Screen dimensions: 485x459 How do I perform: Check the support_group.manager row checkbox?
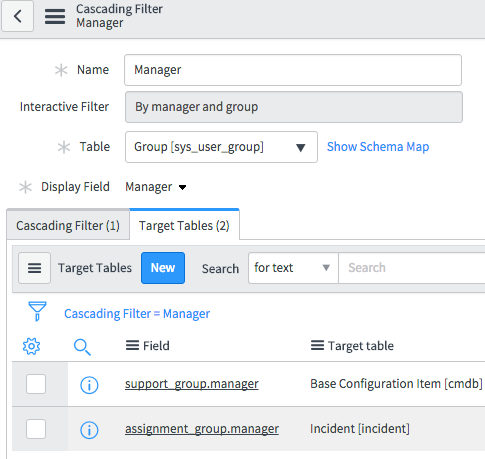[36, 384]
